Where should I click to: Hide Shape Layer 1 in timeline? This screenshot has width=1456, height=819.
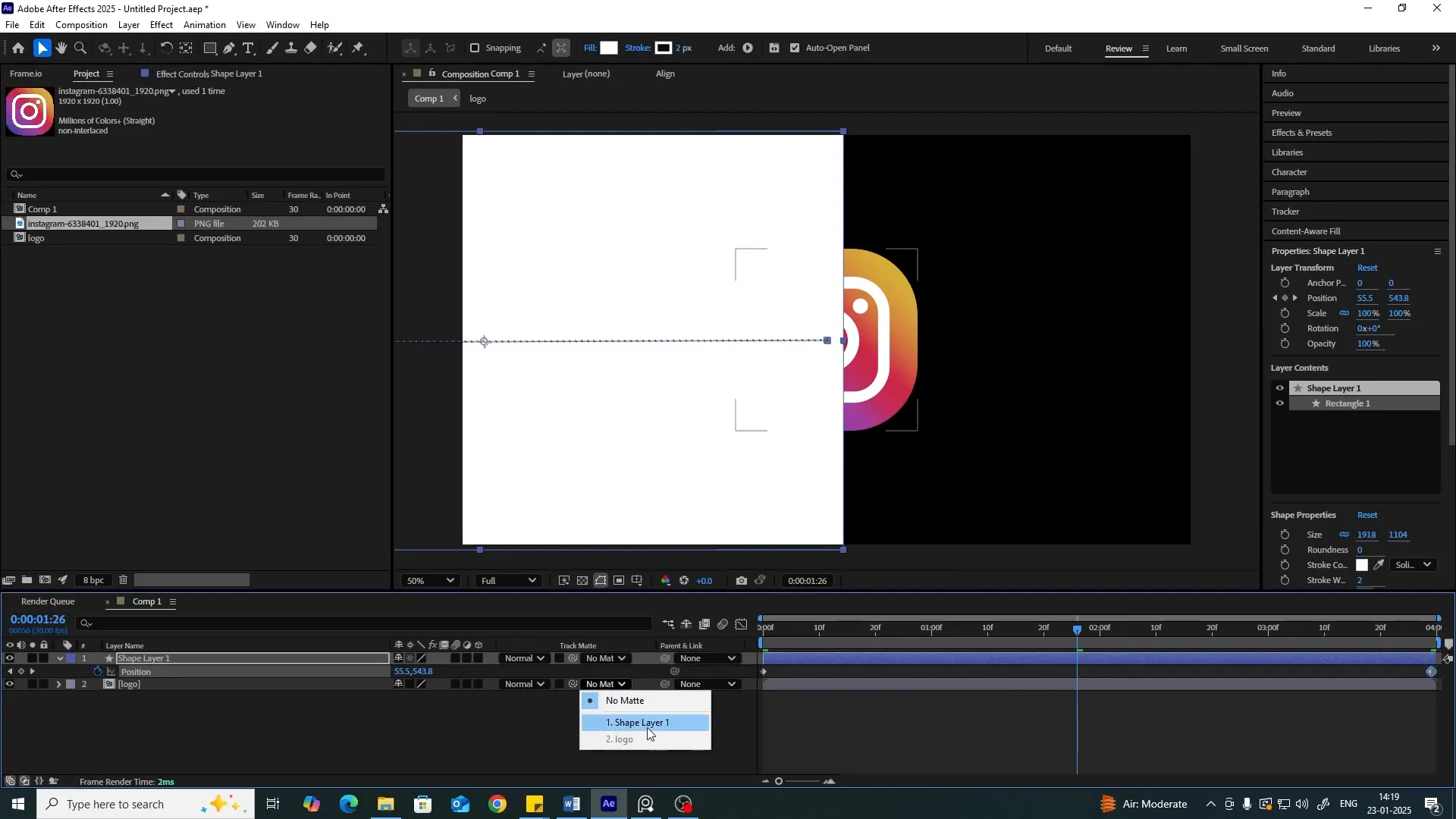[9, 658]
